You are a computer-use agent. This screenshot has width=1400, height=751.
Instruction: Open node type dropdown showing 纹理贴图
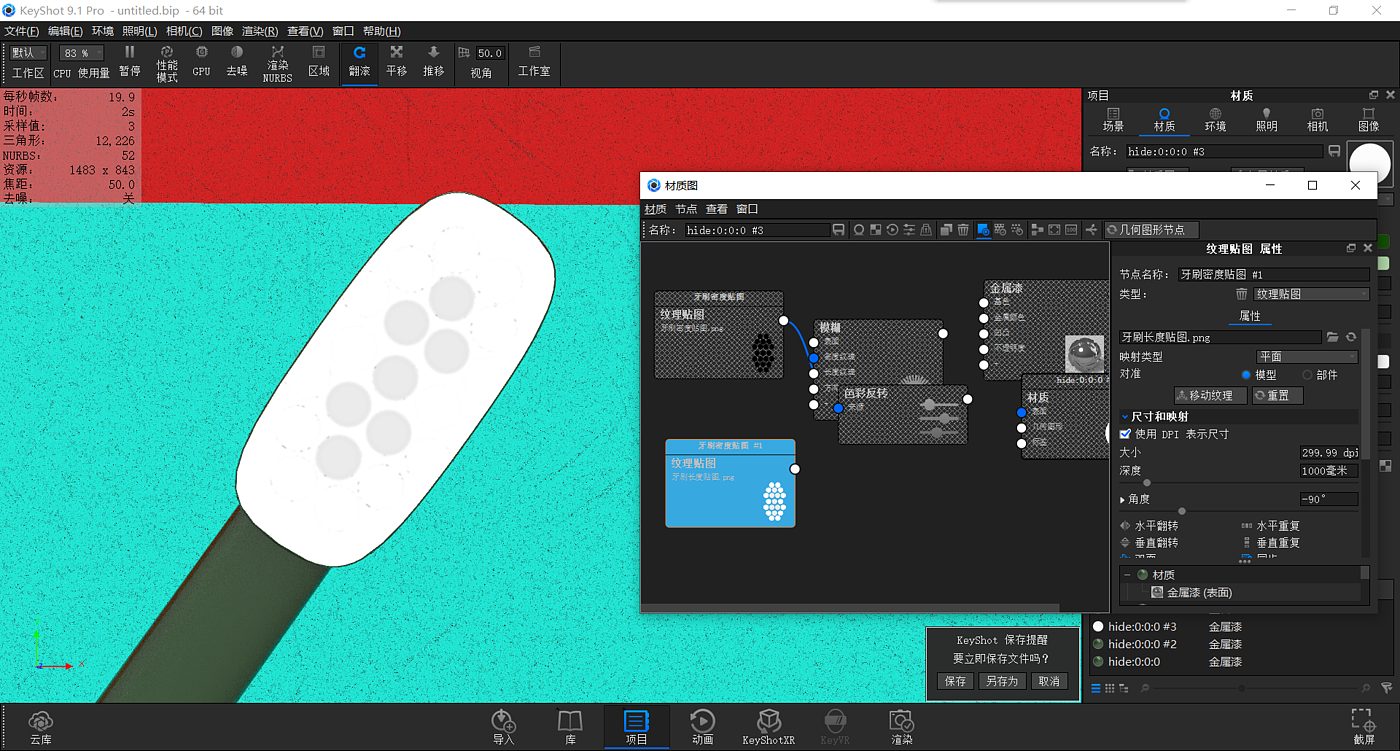tap(1312, 295)
